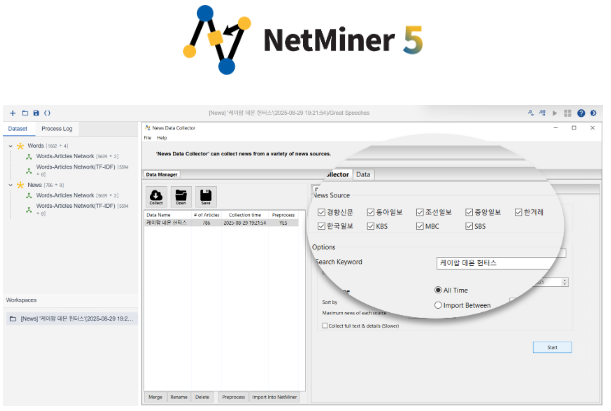611x411 pixels.
Task: Click the Collection time column header
Action: 245,215
